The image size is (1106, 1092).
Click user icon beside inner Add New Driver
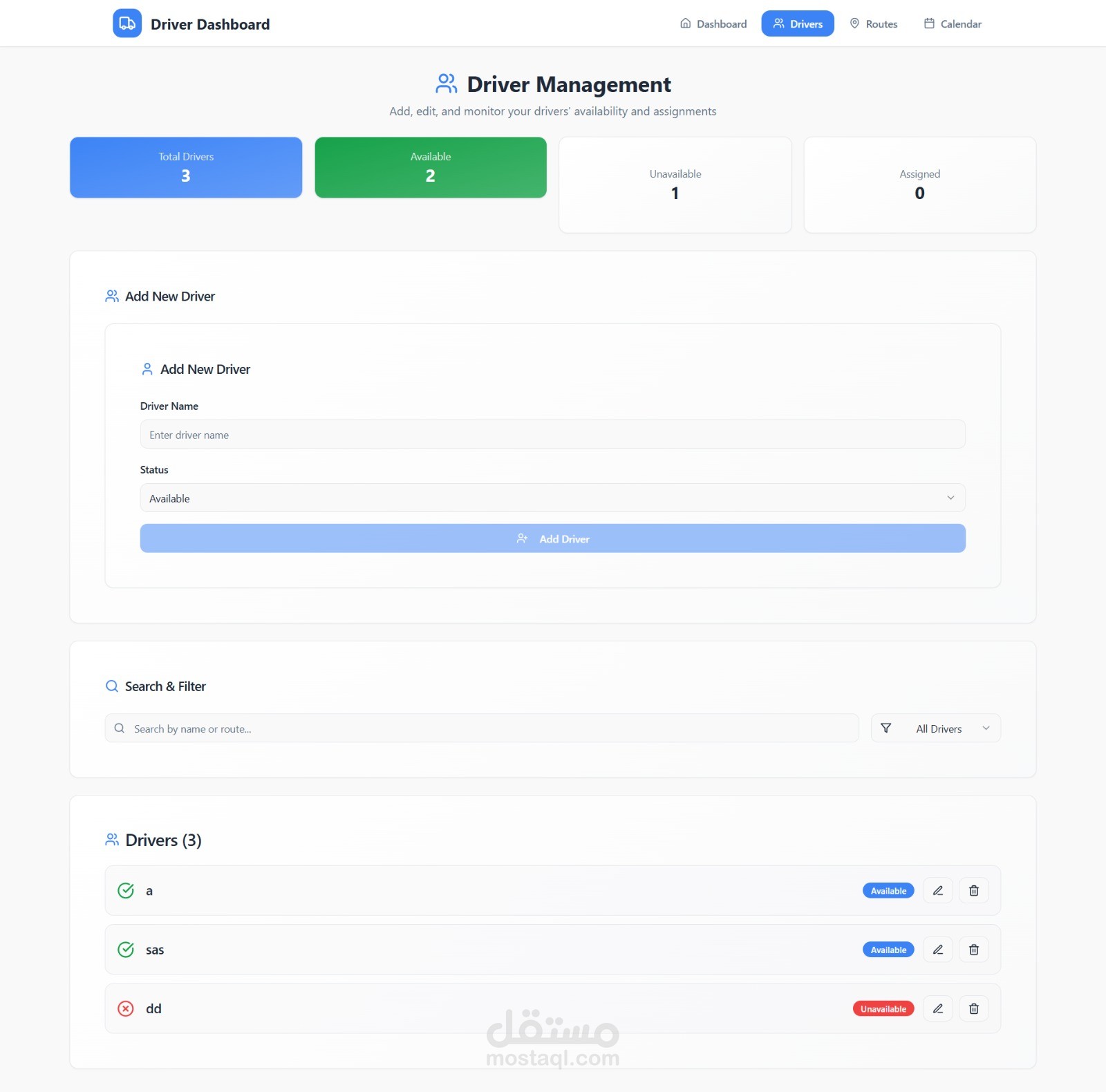coord(147,369)
